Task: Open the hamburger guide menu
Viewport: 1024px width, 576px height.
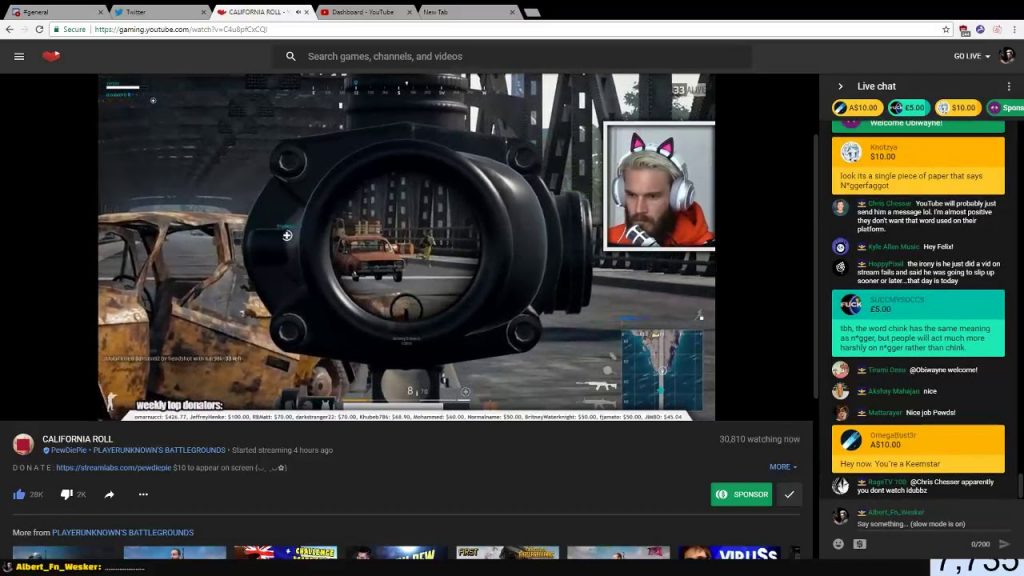Action: [19, 56]
